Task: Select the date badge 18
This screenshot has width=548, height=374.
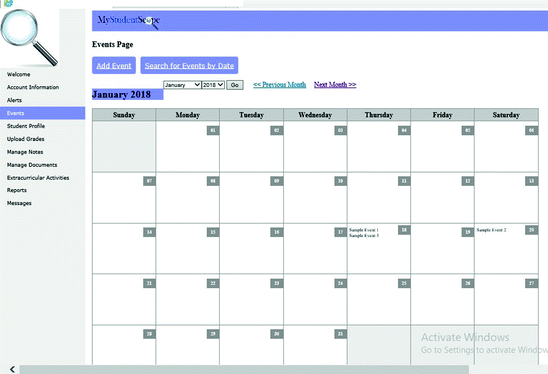Action: pyautogui.click(x=404, y=230)
